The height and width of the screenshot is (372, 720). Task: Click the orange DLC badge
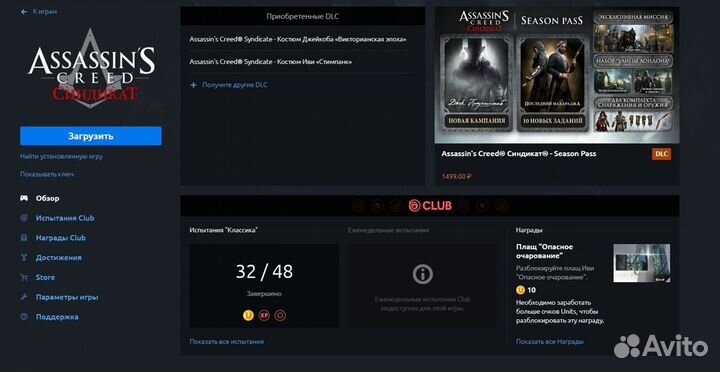[661, 154]
